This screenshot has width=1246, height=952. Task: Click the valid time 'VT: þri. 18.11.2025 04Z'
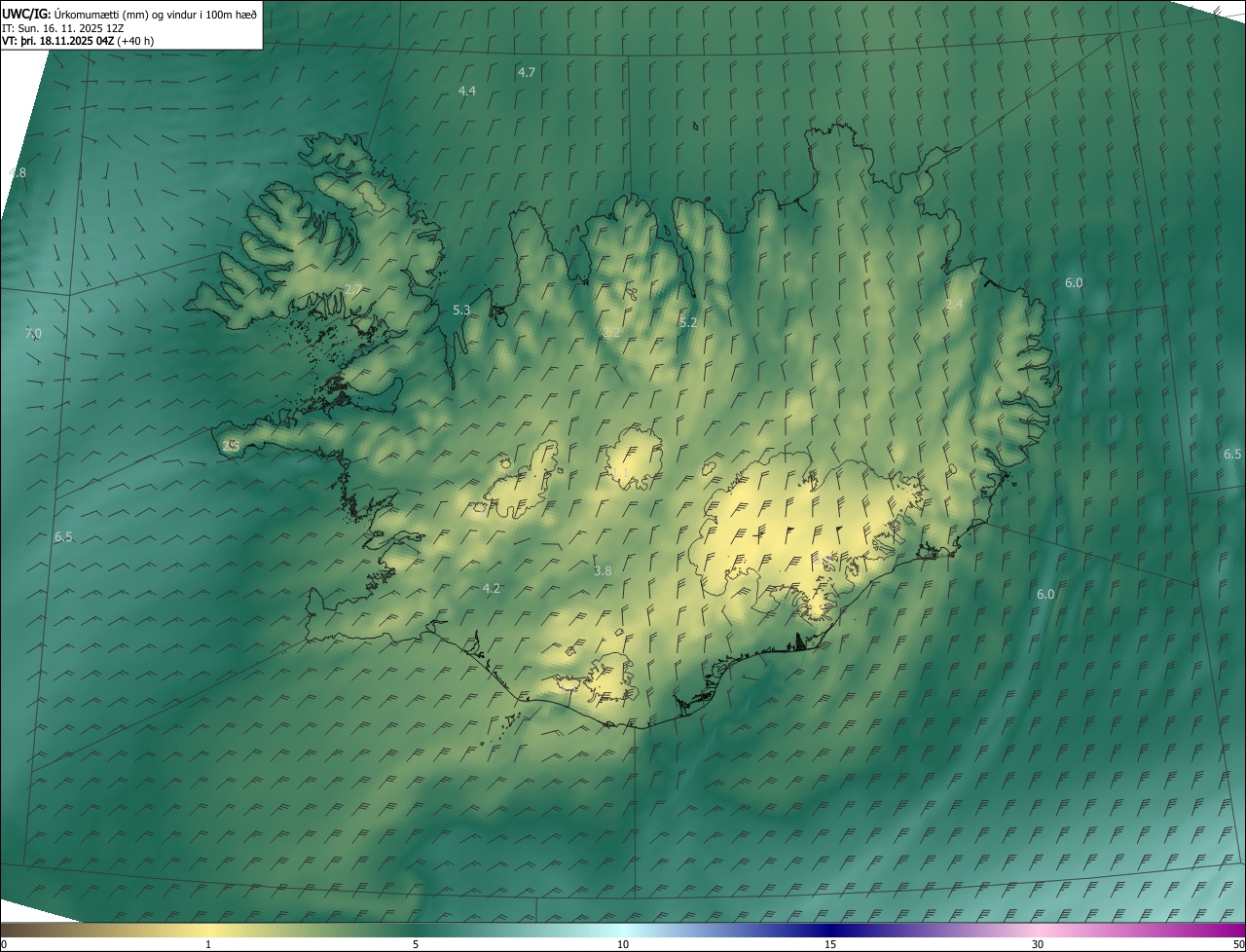[56, 41]
